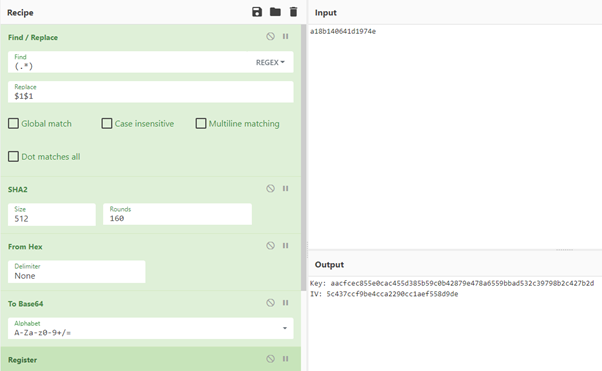The height and width of the screenshot is (371, 602).
Task: Set breakpoint on SHA2 operation
Action: pyautogui.click(x=285, y=188)
